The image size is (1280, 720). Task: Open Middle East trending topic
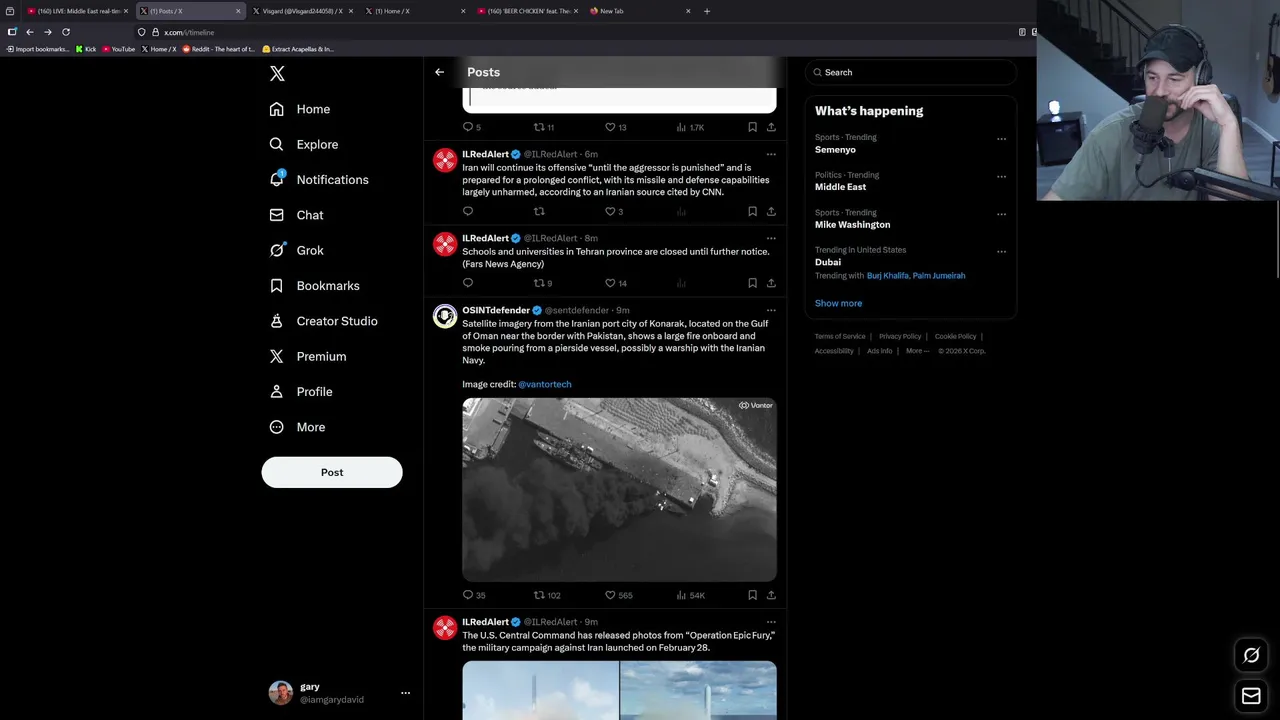tap(840, 187)
